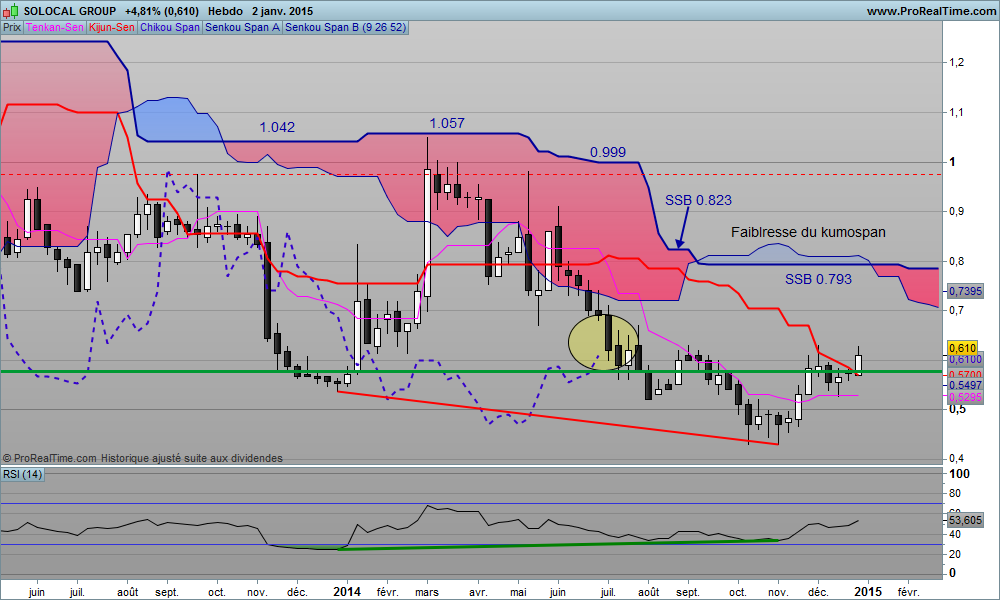Click the 1,2 price axis value
Image resolution: width=1000 pixels, height=600 pixels.
tap(956, 62)
